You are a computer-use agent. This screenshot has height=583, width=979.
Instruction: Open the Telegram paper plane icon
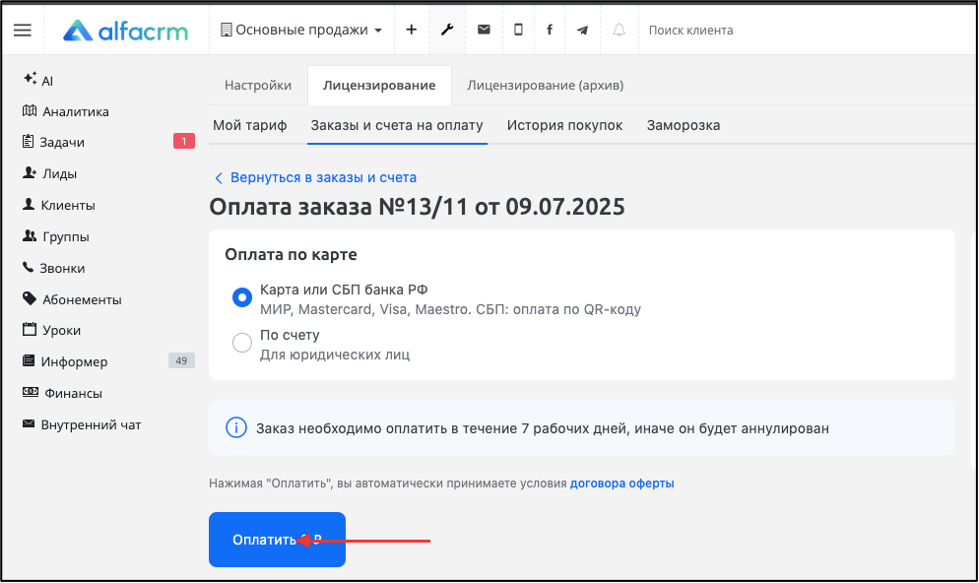[x=583, y=30]
